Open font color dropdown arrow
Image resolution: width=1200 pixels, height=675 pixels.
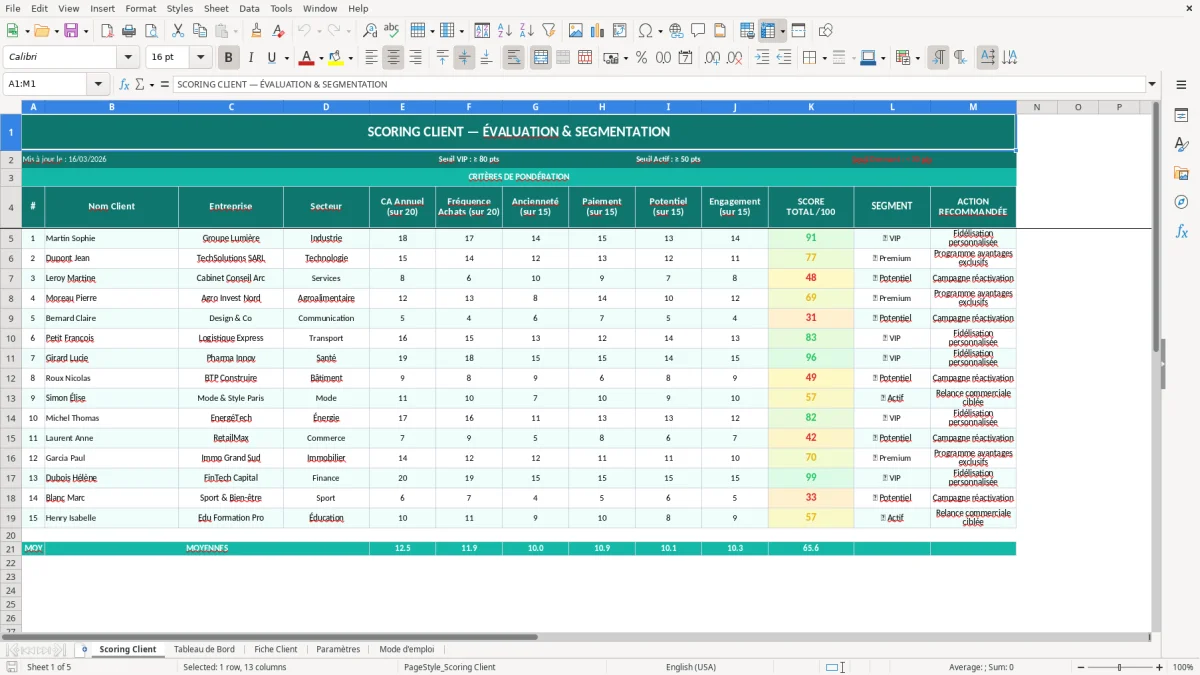[320, 58]
